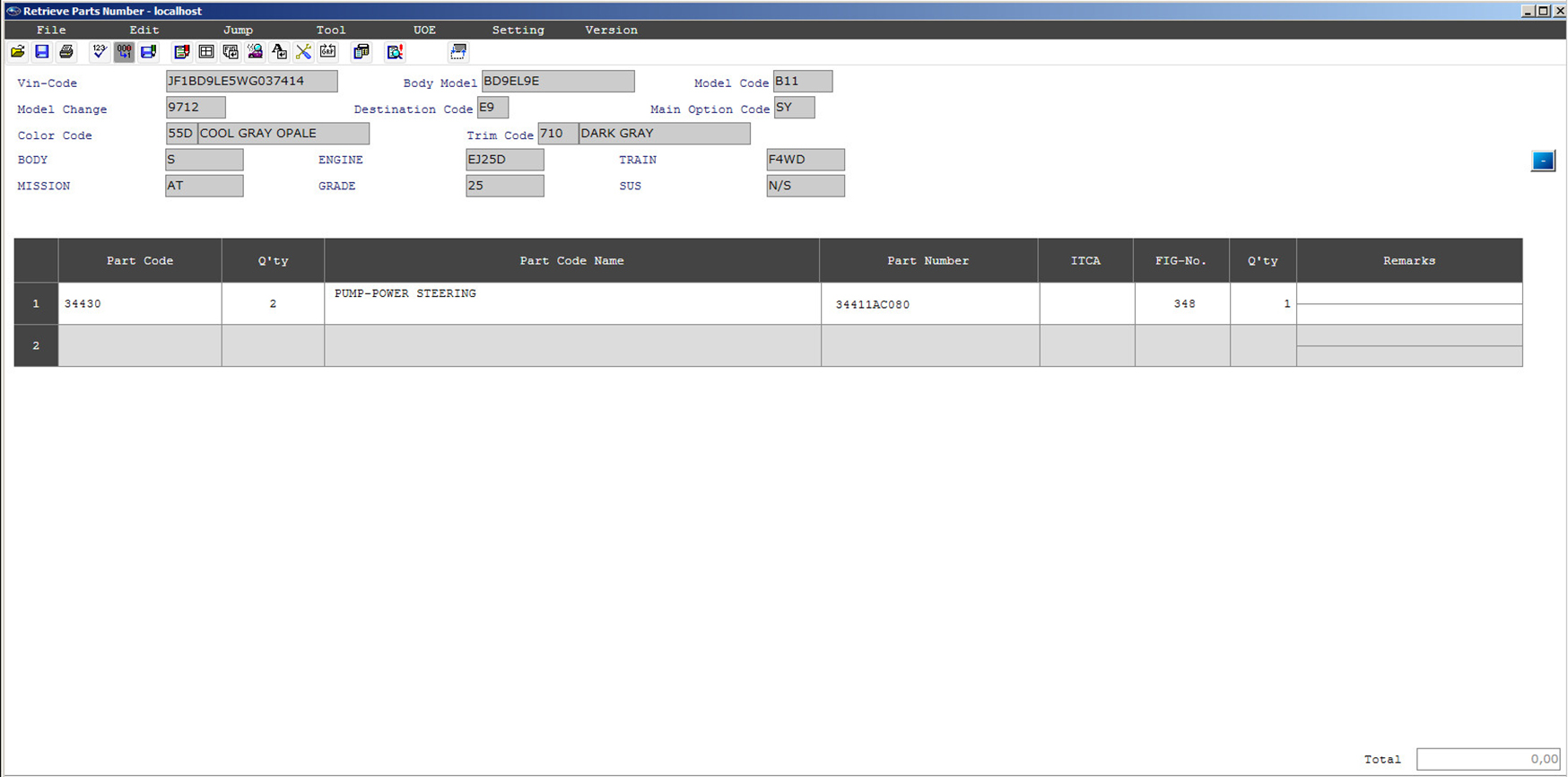Screen dimensions: 1568x777
Task: Open the Jump menu
Action: pyautogui.click(x=238, y=31)
